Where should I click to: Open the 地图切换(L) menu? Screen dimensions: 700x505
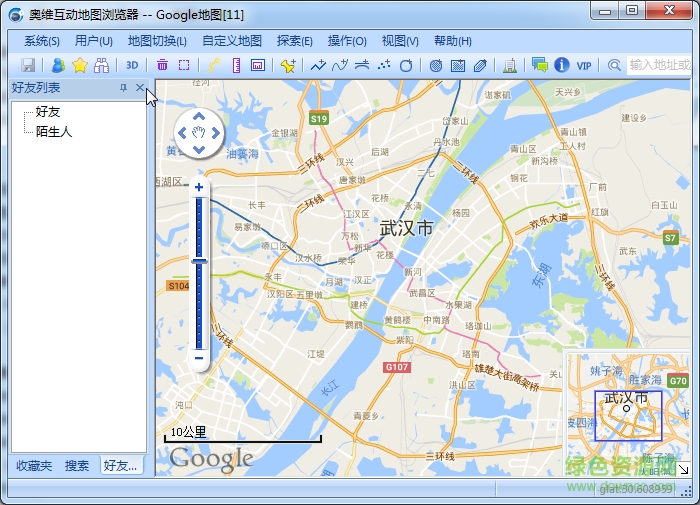pyautogui.click(x=157, y=41)
